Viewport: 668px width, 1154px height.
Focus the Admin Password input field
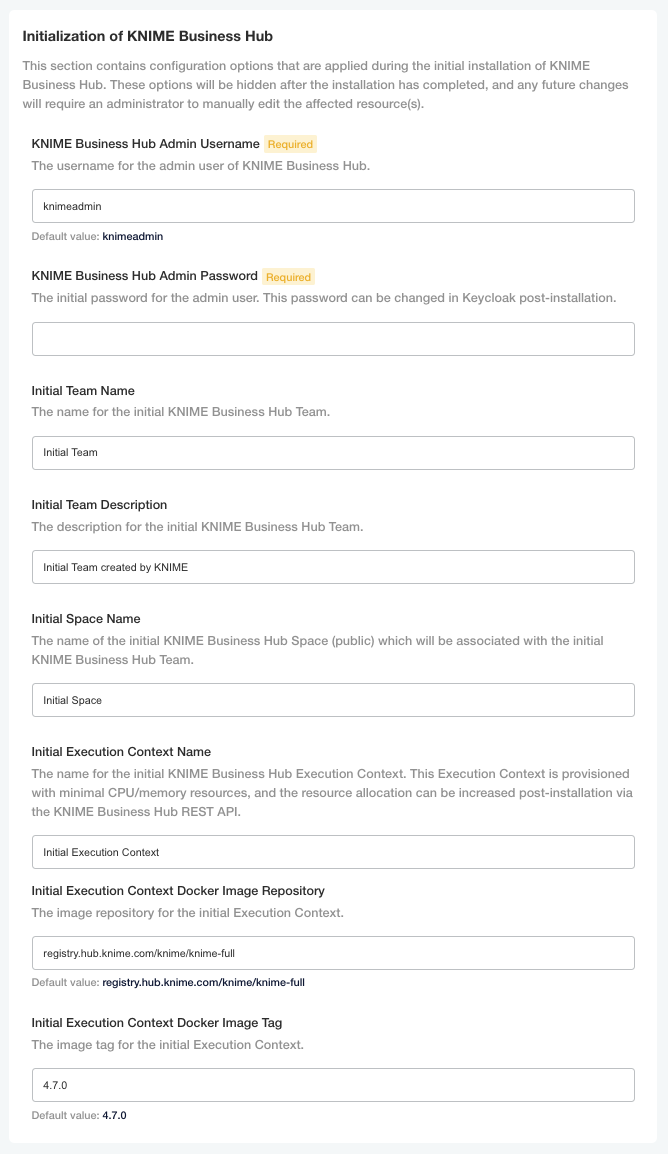pos(333,339)
